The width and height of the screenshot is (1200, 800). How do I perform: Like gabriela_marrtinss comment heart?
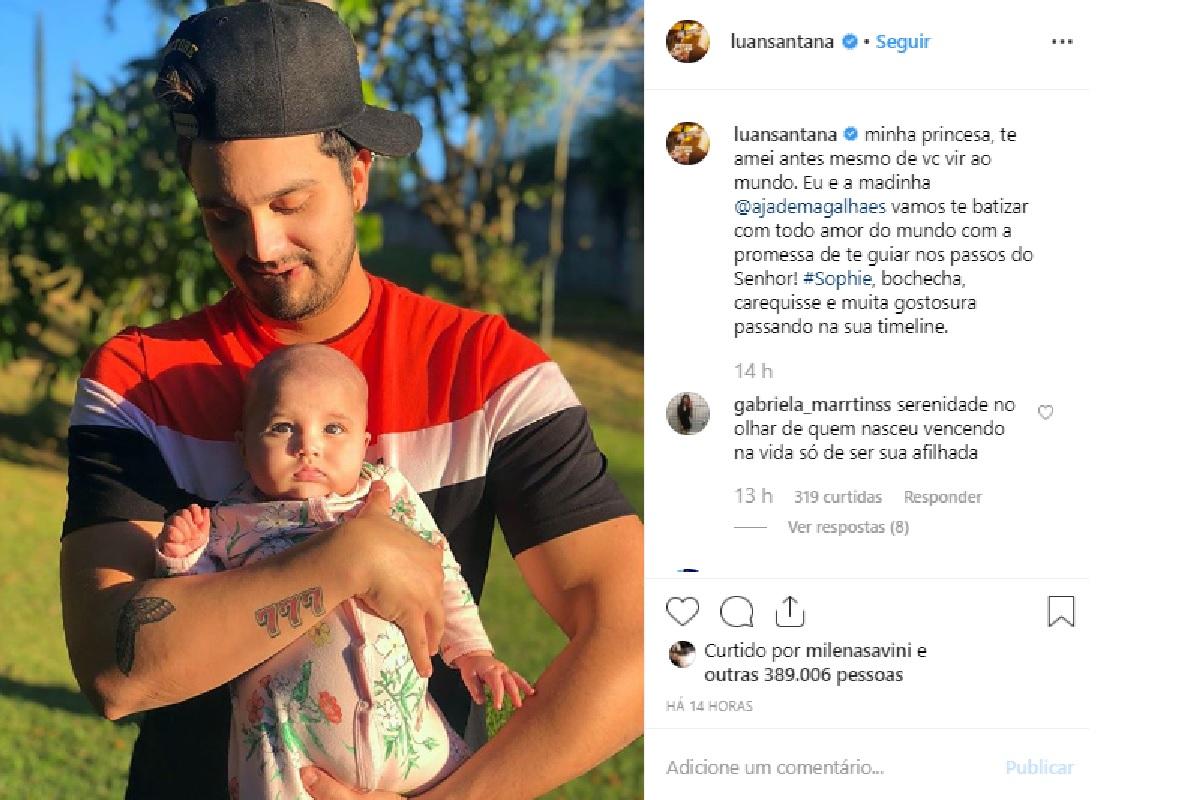click(1045, 412)
